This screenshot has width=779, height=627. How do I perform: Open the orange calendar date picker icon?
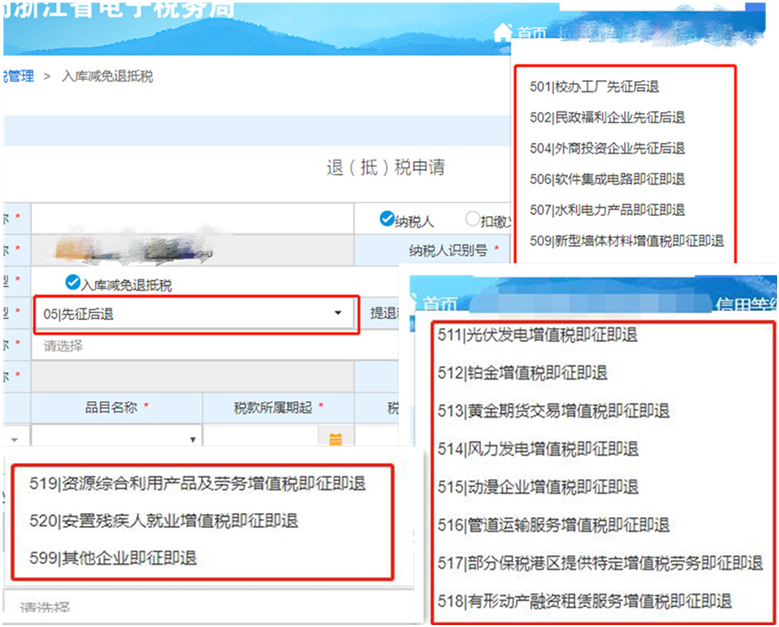point(336,439)
